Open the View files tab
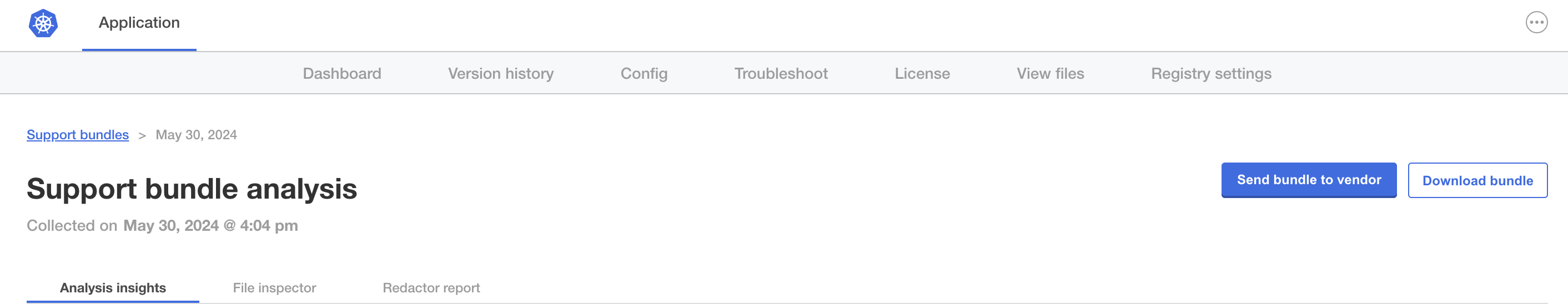Viewport: 1568px width, 304px height. [x=1050, y=74]
